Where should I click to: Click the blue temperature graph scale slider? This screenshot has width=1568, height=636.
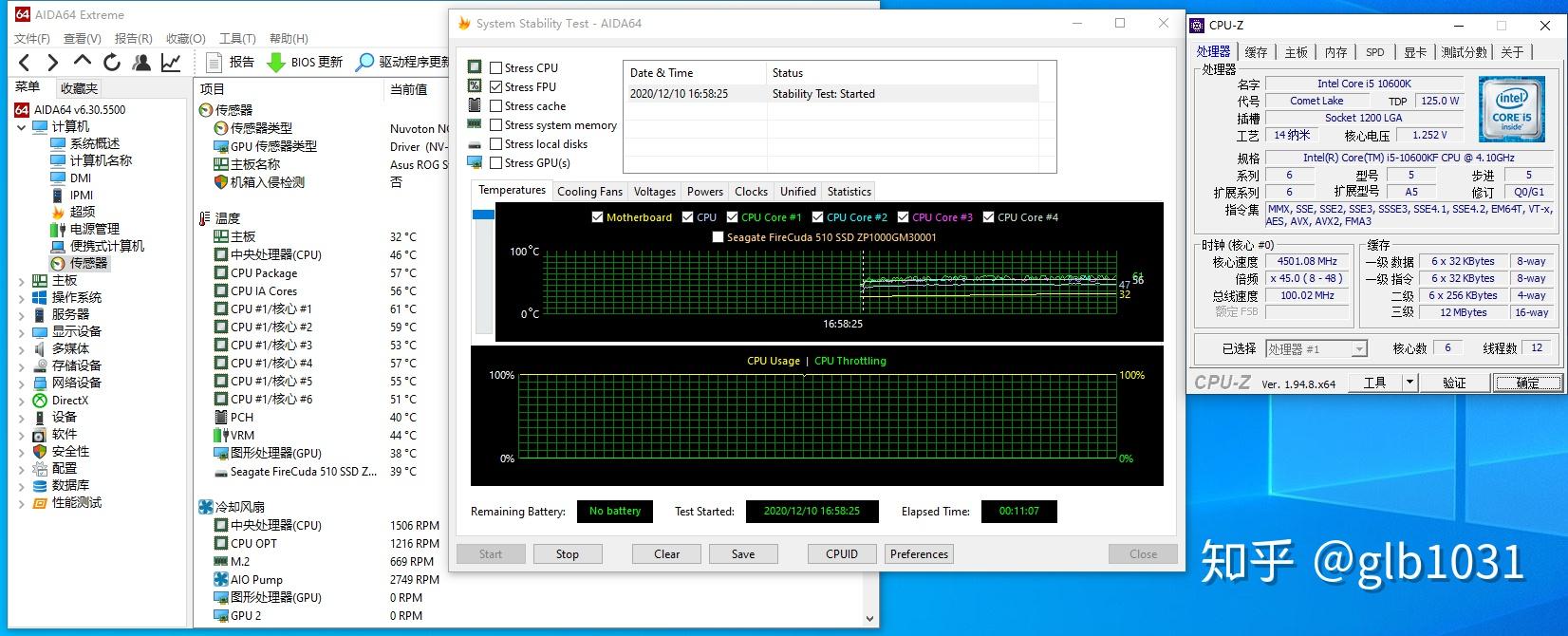(483, 215)
